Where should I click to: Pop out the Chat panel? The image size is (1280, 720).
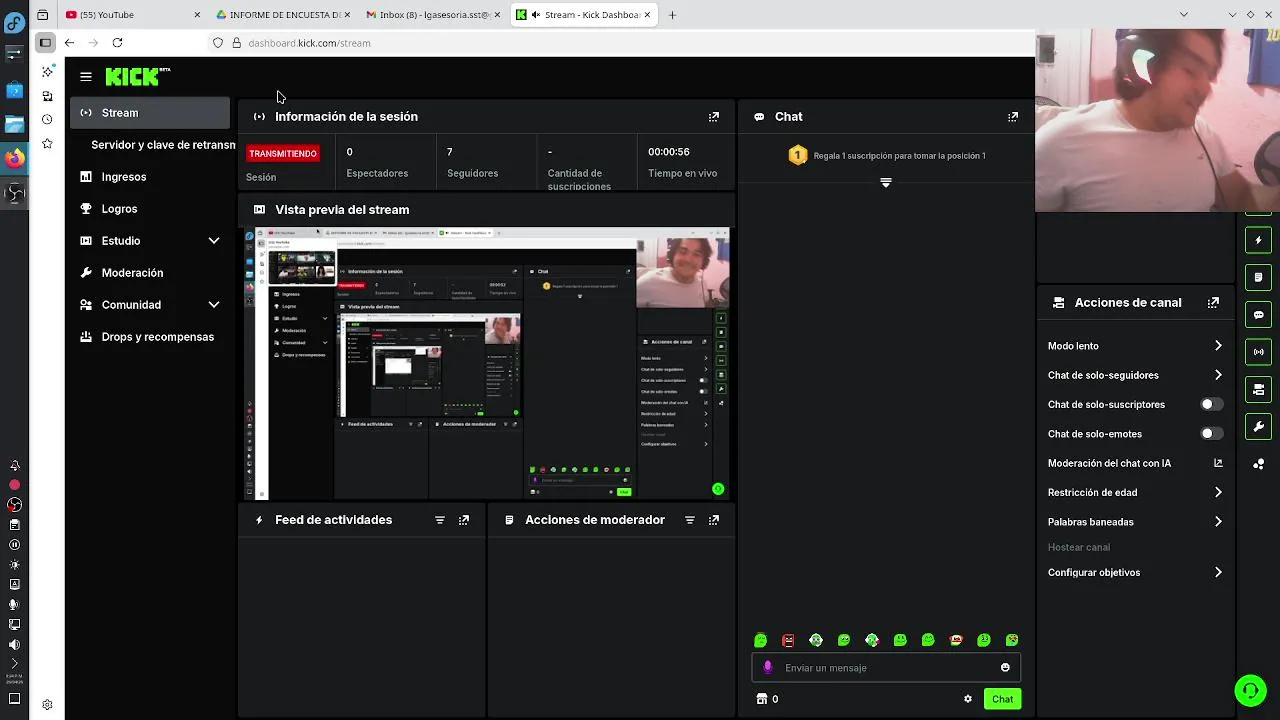1013,117
